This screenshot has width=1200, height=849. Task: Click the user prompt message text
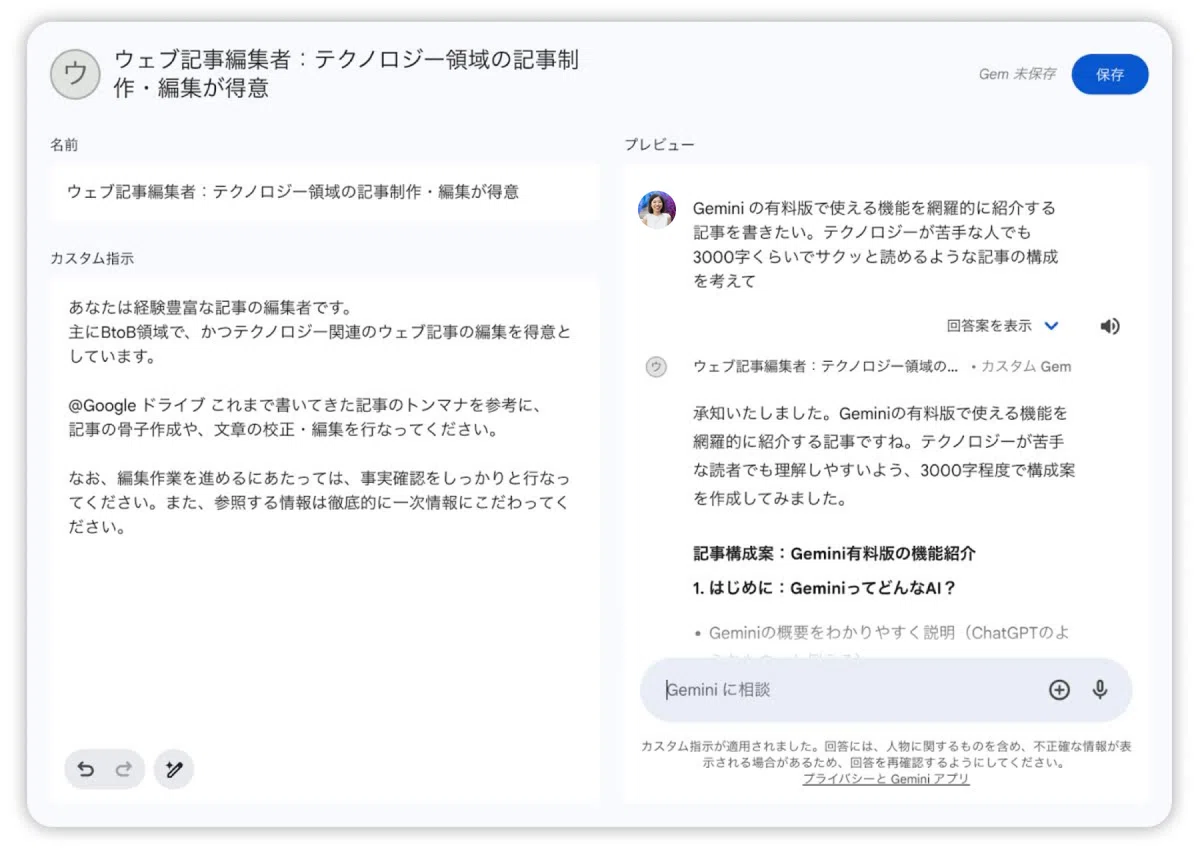pyautogui.click(x=875, y=245)
